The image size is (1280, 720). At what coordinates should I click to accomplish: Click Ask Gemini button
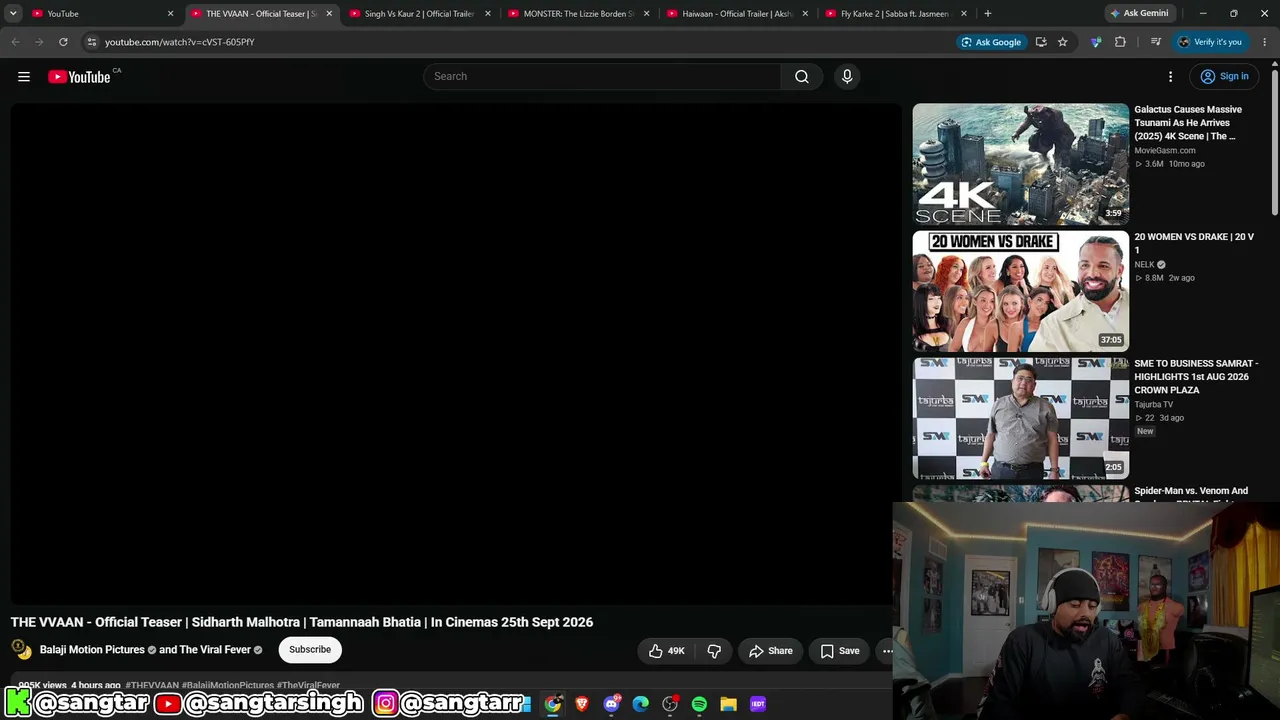tap(1138, 13)
